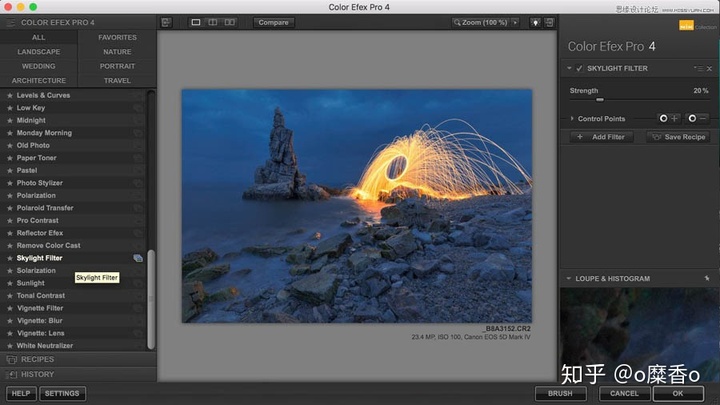Toggle favorite star for Pro Contrast

10,220
